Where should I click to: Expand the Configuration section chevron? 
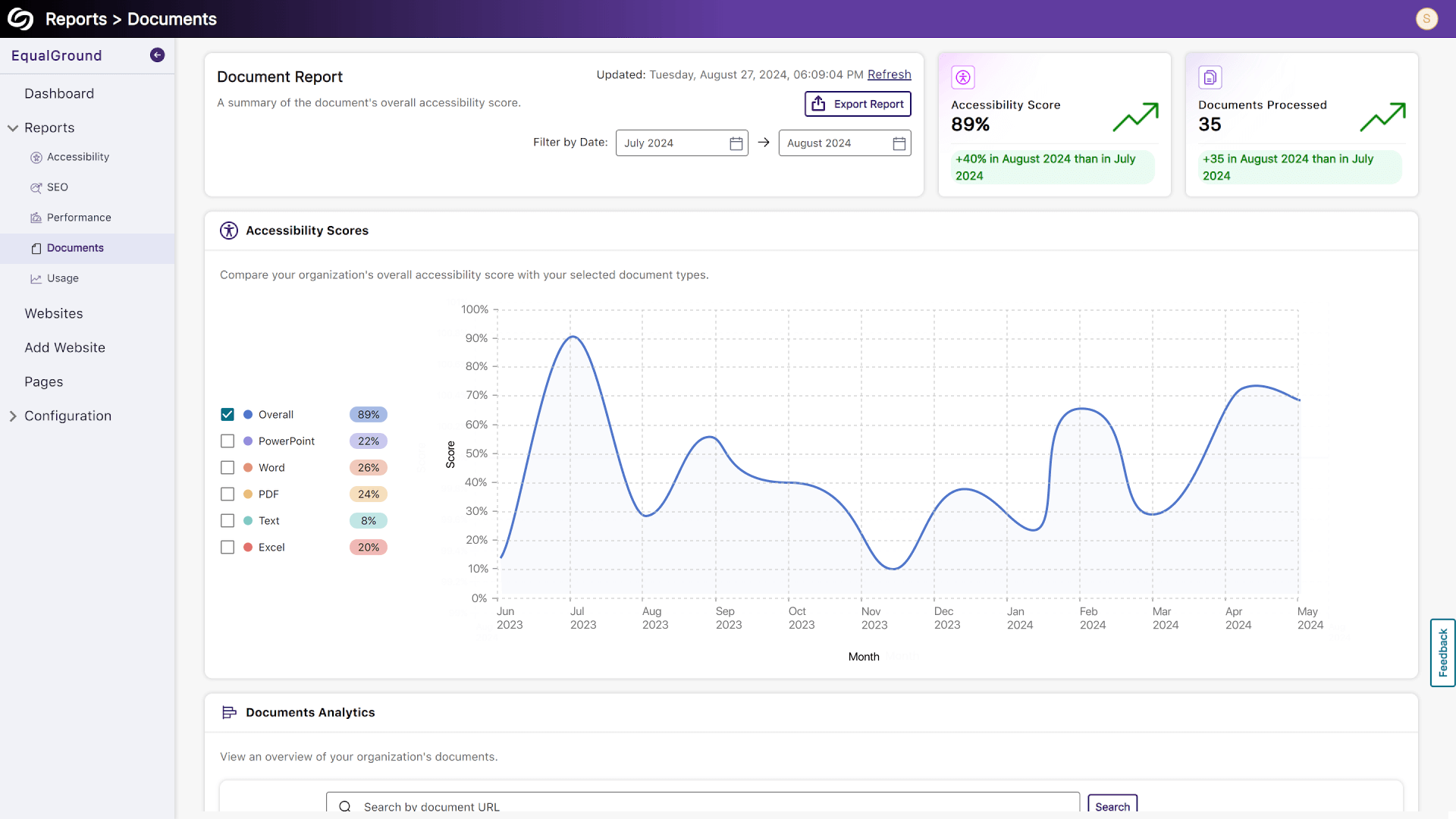(x=13, y=416)
